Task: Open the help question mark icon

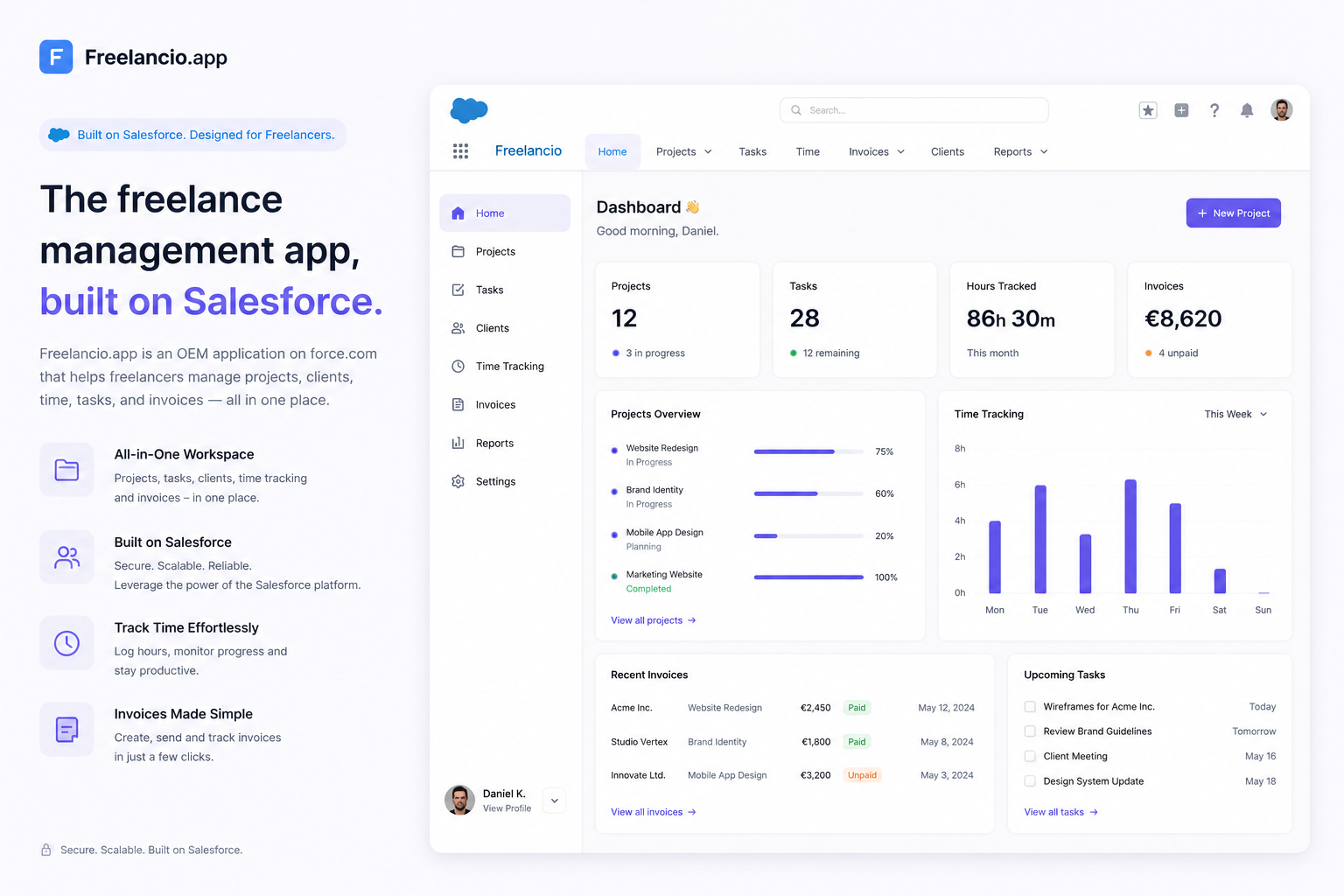Action: (1214, 110)
